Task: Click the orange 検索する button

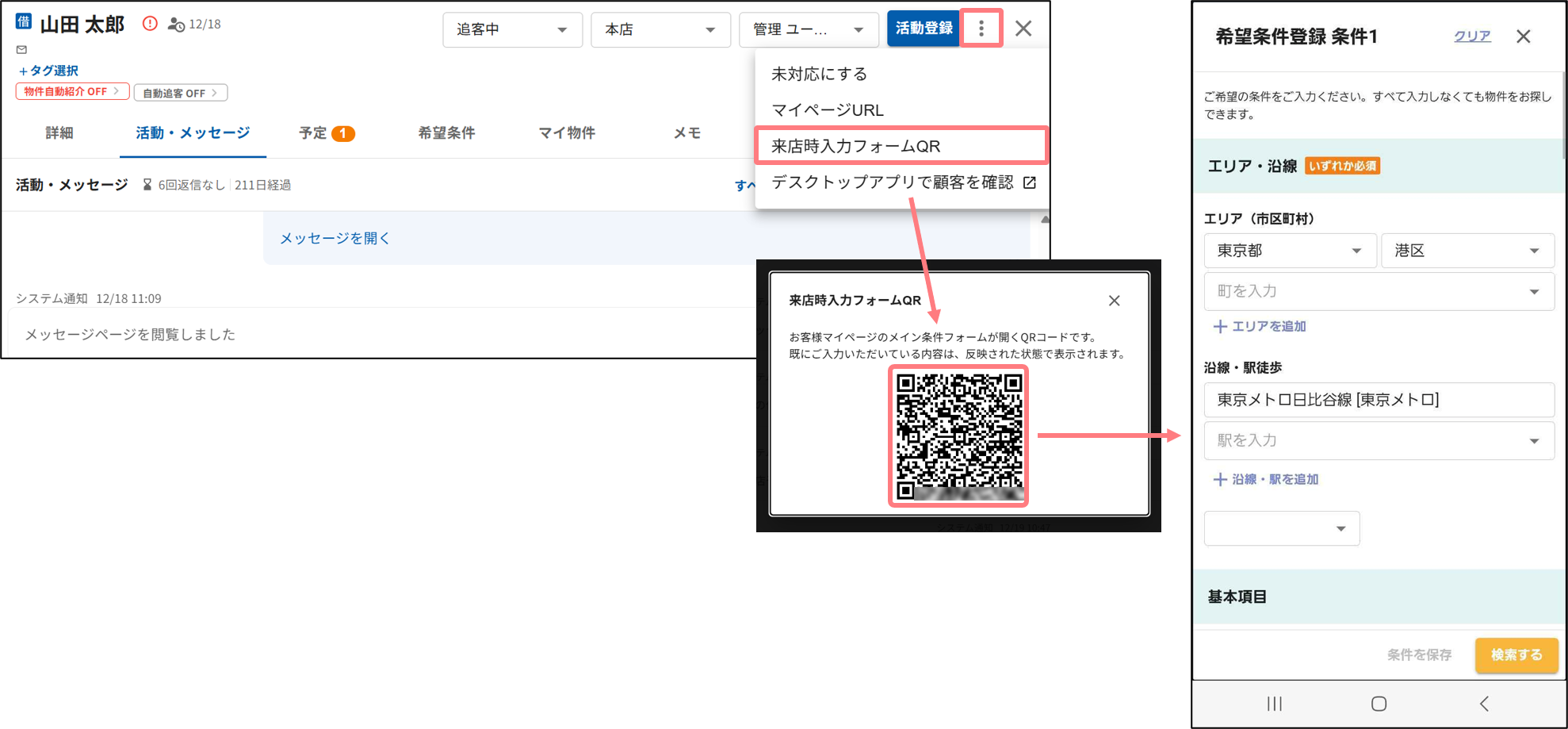Action: [x=1516, y=655]
